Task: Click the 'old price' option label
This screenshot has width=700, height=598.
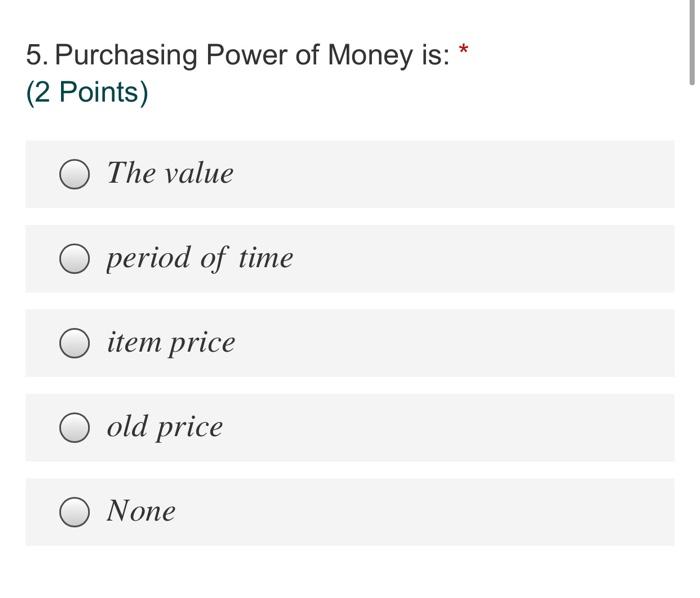Action: click(165, 427)
